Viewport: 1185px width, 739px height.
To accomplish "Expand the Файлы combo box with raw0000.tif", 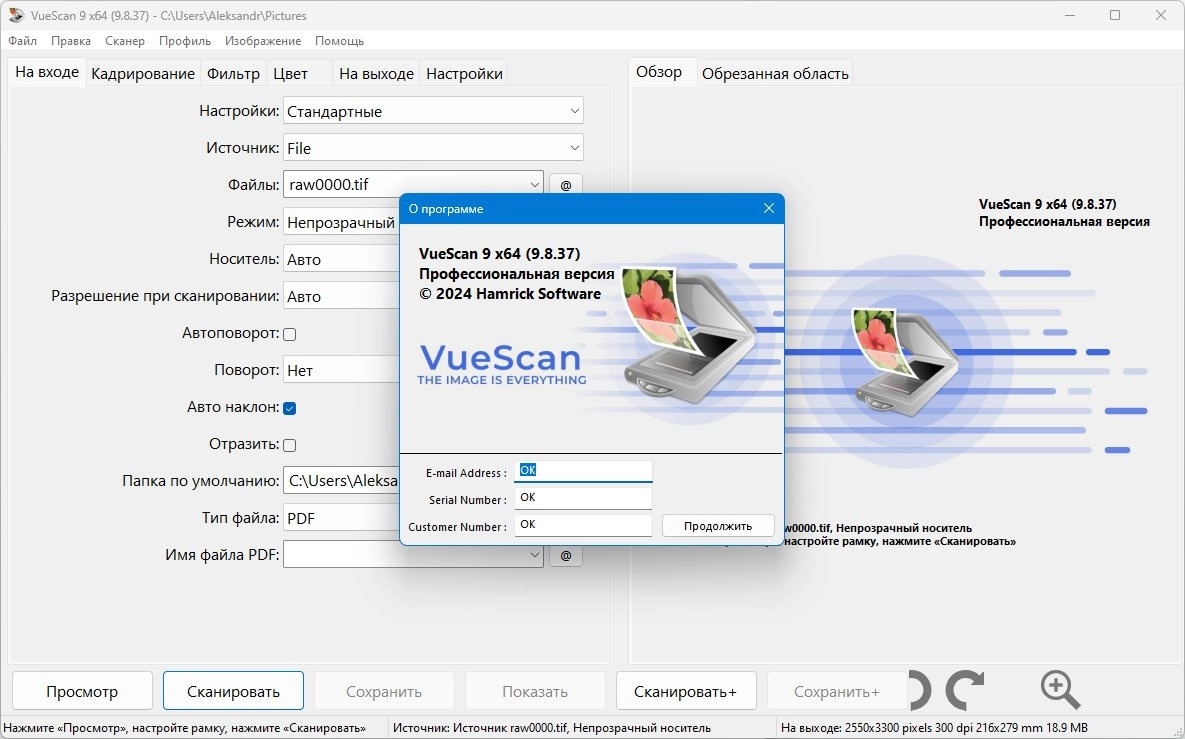I will click(413, 185).
